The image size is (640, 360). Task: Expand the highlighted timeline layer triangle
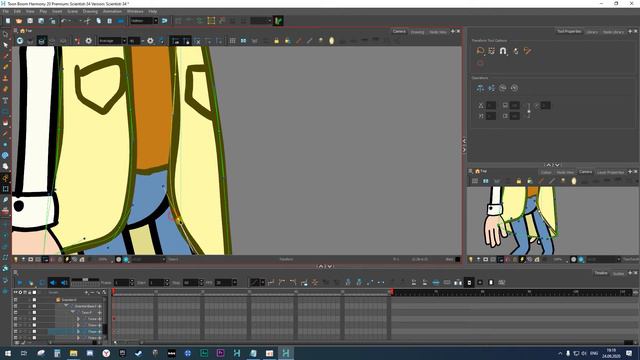tap(78, 331)
